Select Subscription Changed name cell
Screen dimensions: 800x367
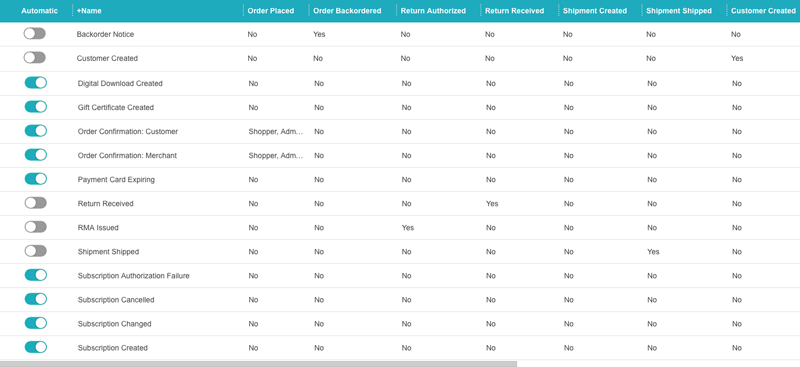tap(114, 324)
